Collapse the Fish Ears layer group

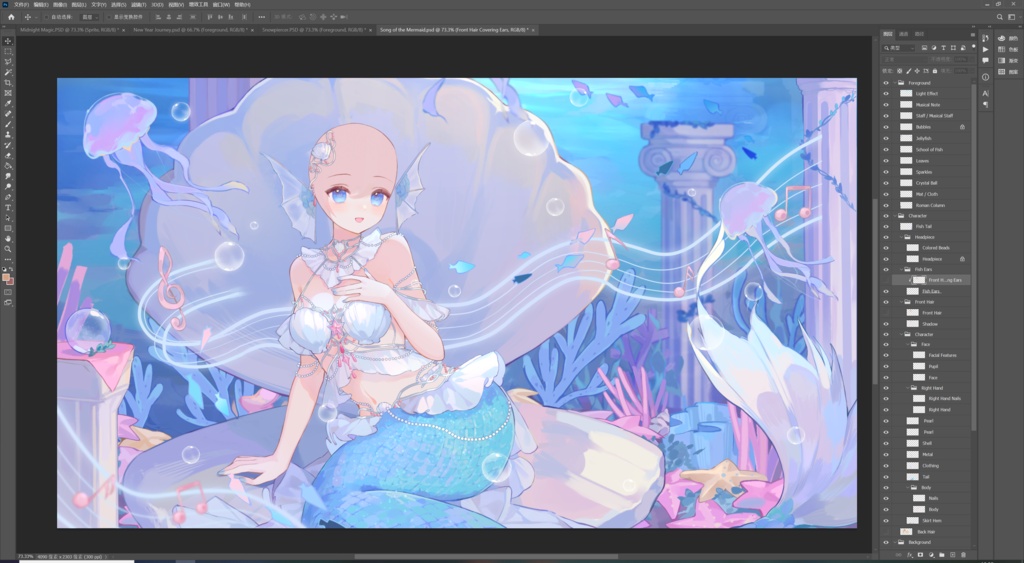point(901,269)
